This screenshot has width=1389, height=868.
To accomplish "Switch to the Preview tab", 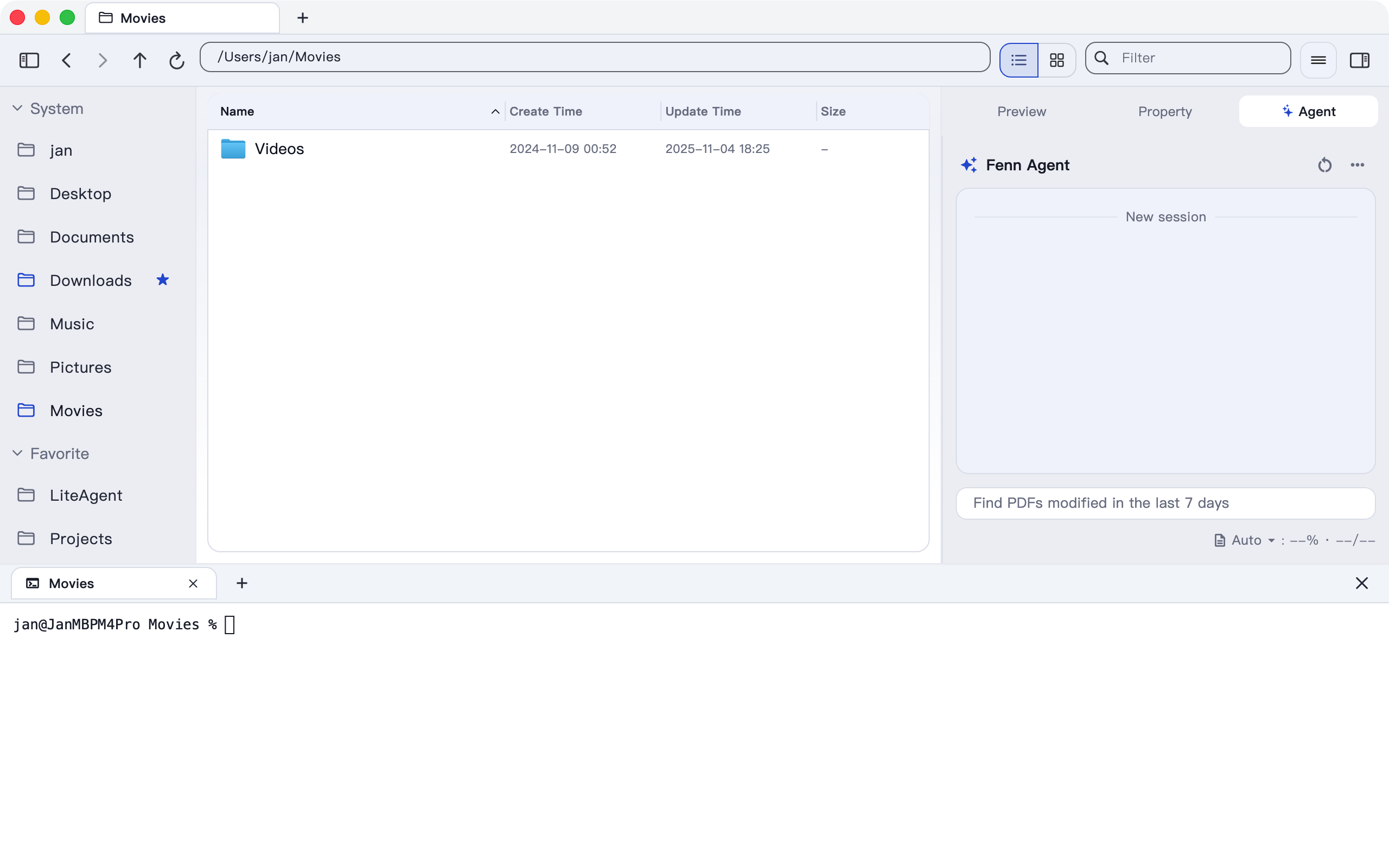I will coord(1021,111).
